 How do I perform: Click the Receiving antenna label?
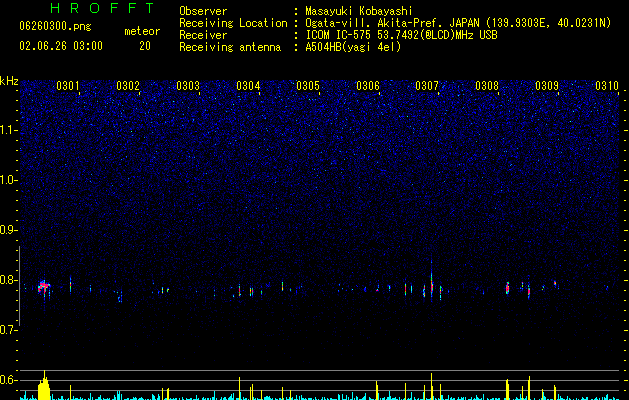point(230,47)
